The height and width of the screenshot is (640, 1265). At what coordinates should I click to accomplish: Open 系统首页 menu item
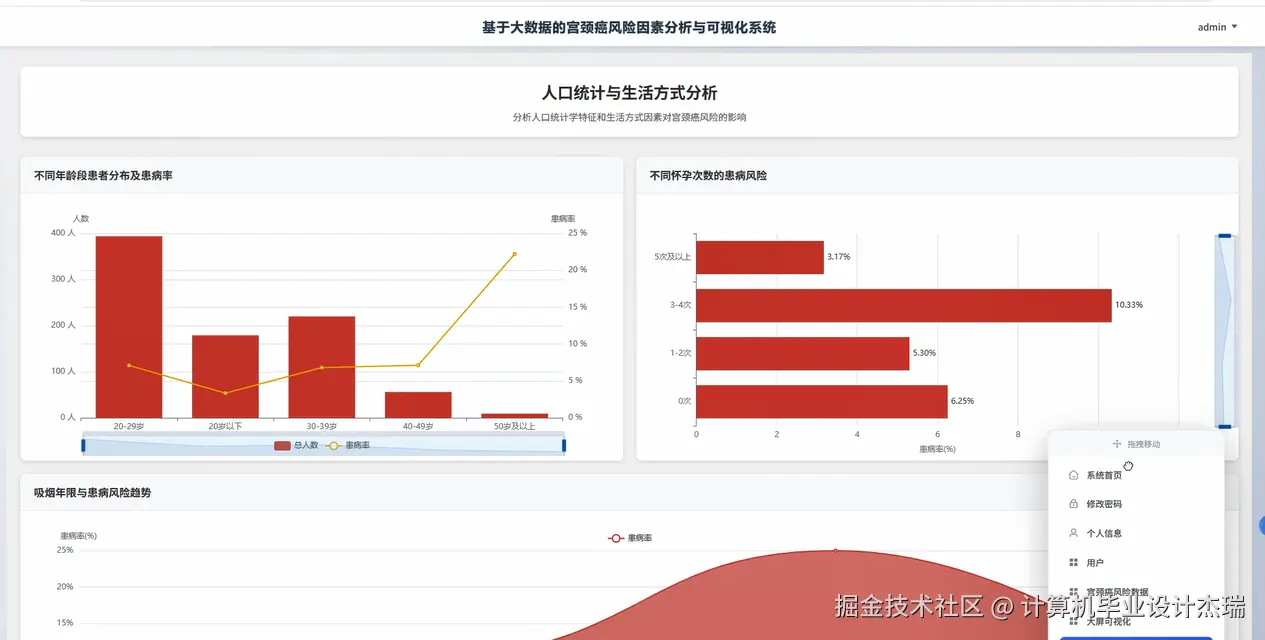(x=1135, y=475)
